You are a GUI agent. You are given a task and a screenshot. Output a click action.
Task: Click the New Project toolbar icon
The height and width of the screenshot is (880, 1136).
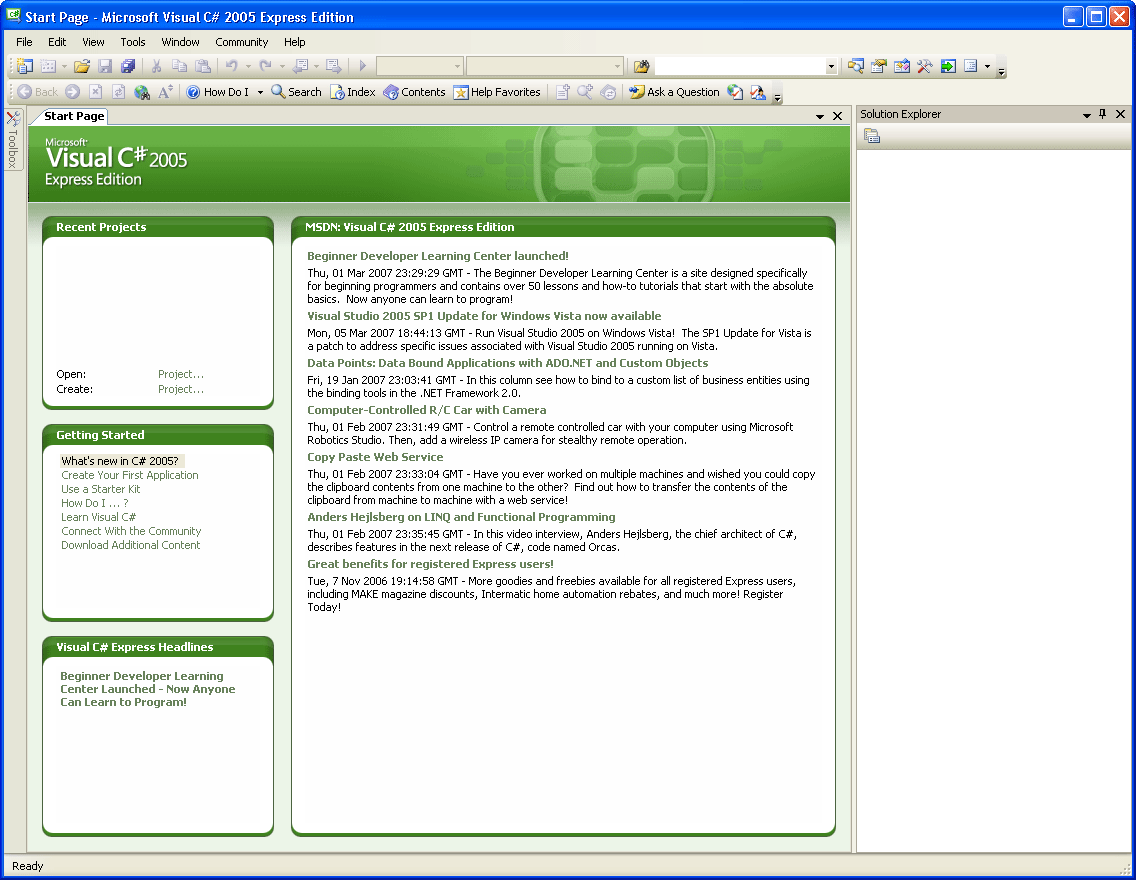click(x=25, y=66)
